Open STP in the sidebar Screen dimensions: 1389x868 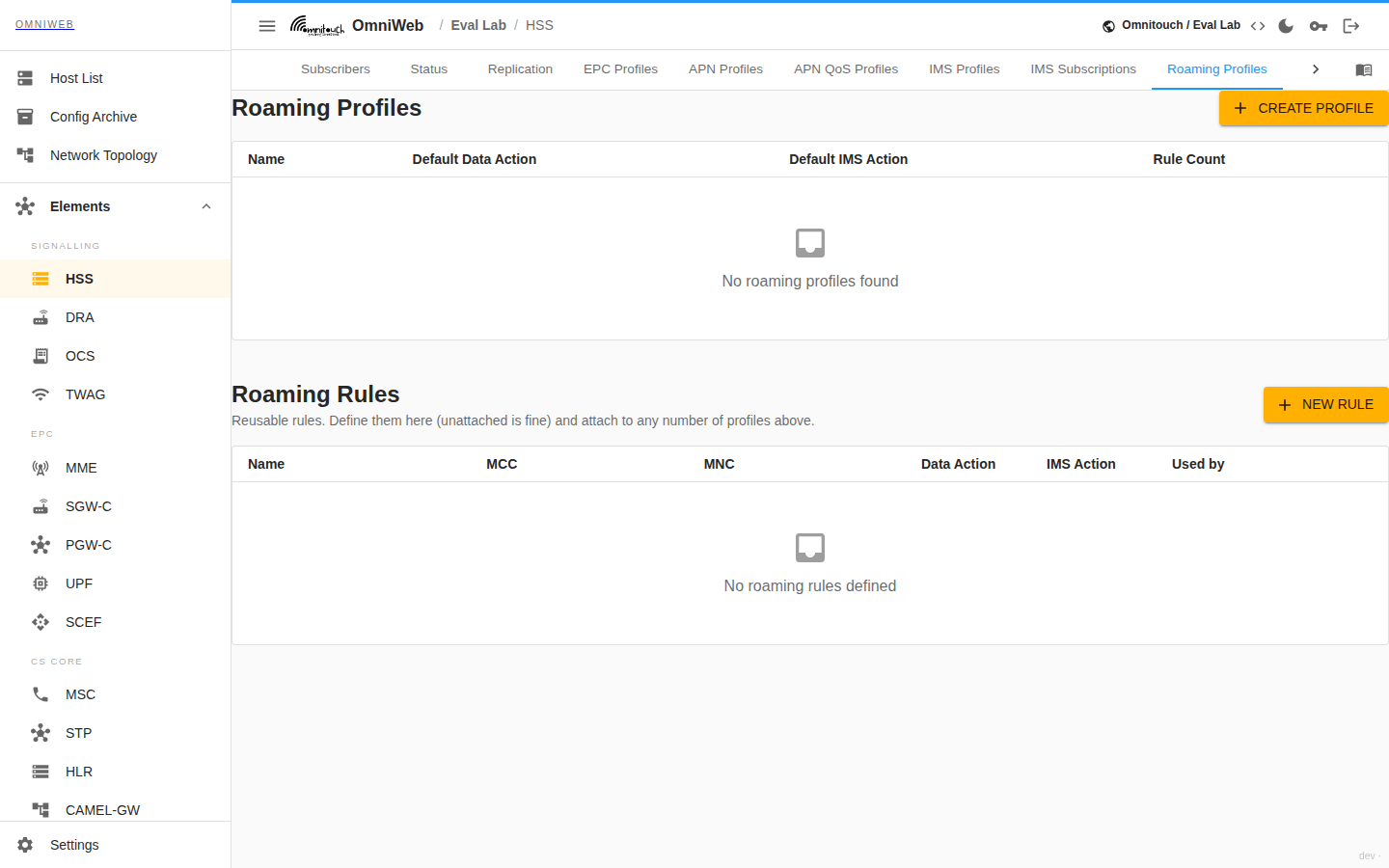(x=115, y=733)
